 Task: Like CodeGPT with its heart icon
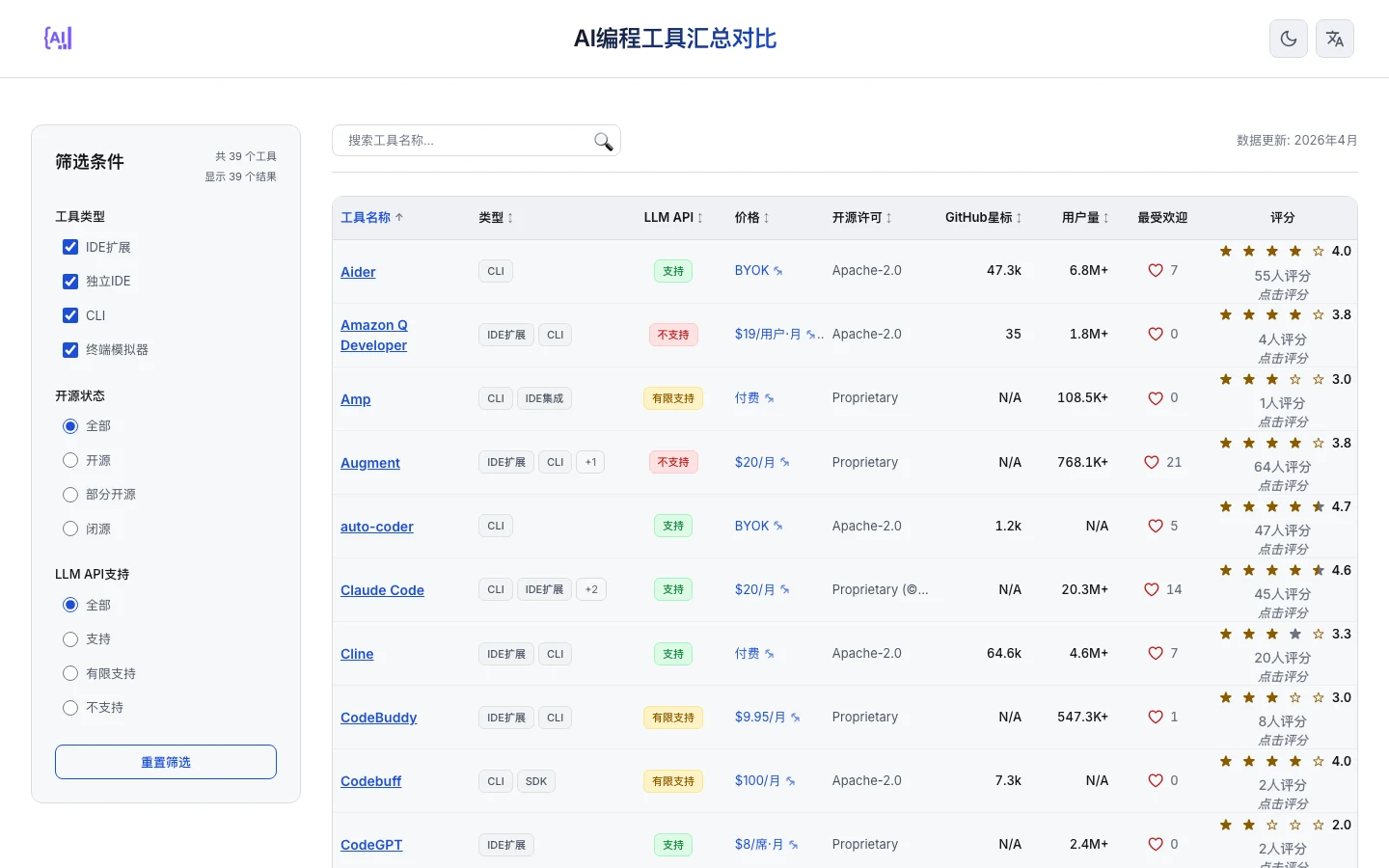[x=1156, y=844]
